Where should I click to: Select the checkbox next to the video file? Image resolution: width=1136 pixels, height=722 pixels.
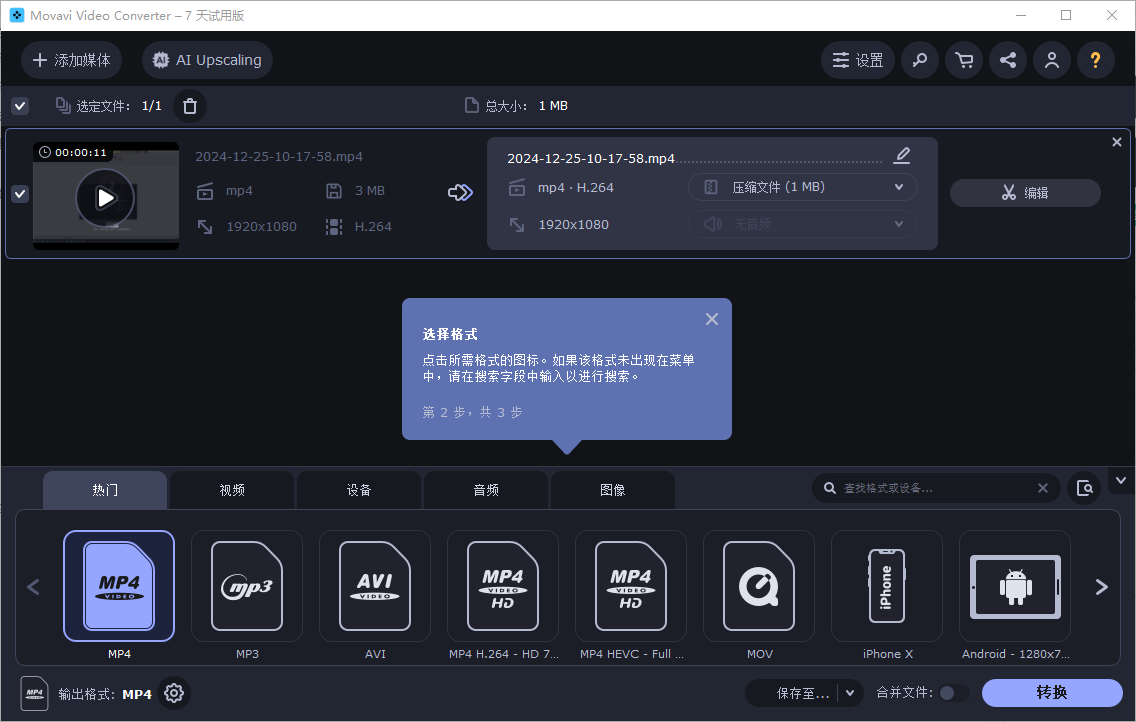coord(19,193)
